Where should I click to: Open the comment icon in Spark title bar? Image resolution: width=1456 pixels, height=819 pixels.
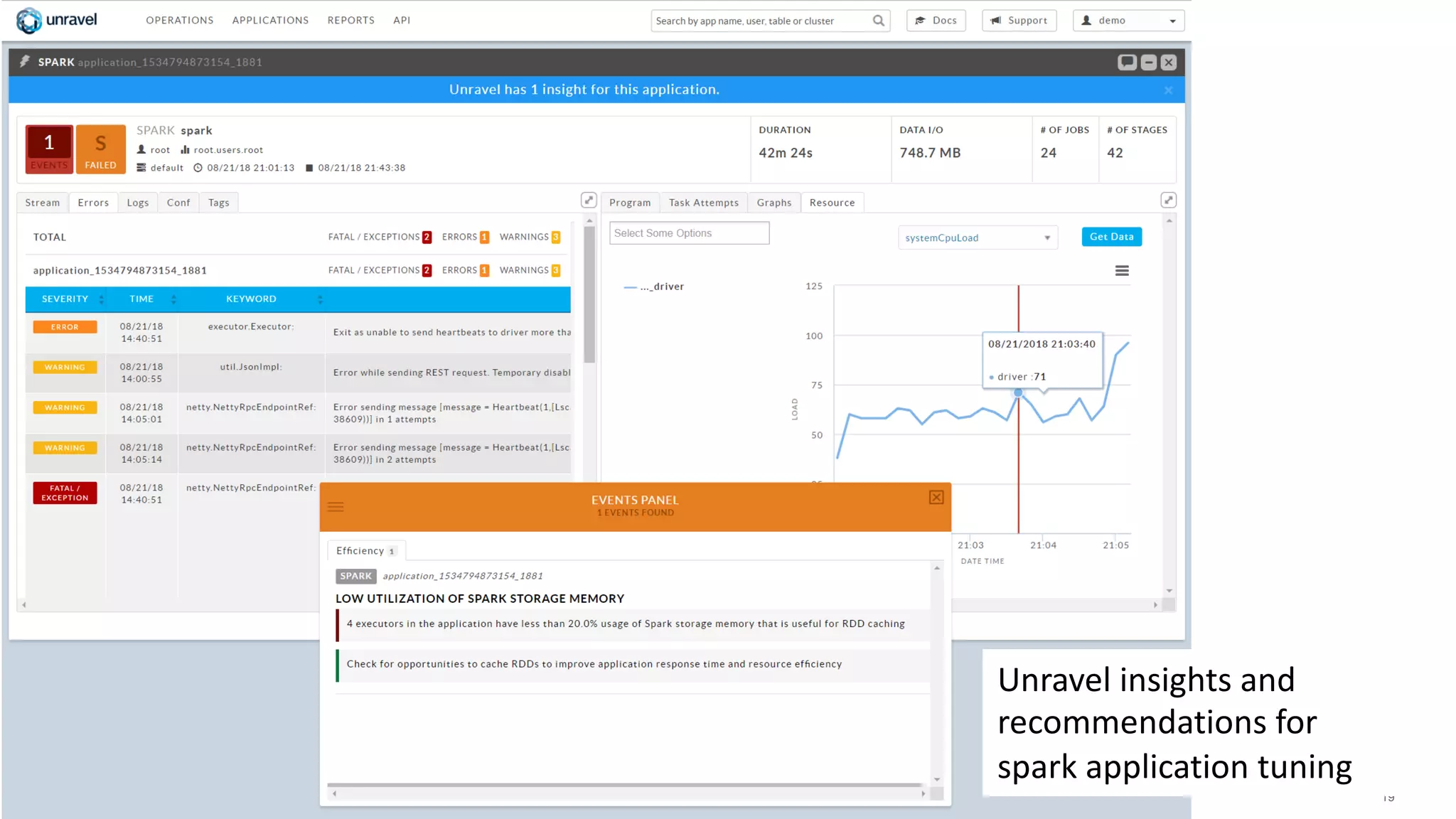point(1127,63)
